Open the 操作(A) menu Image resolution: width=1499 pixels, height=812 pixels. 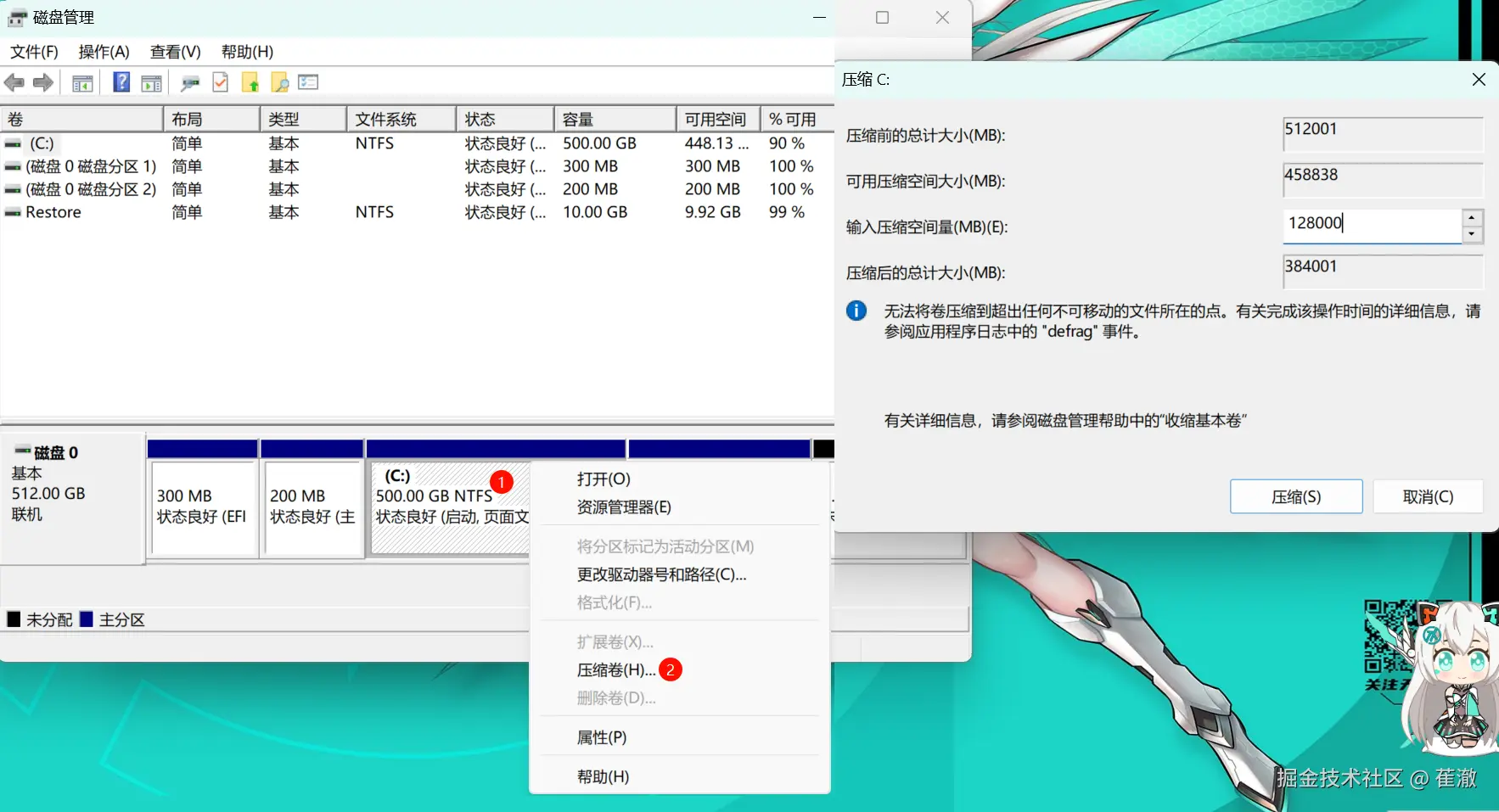(x=104, y=52)
